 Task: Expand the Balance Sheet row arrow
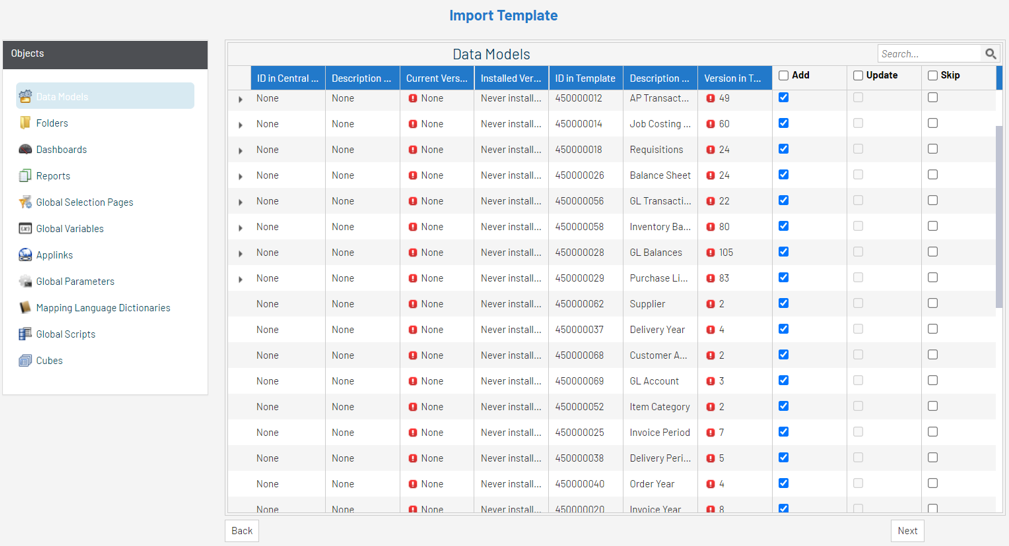[x=241, y=176]
